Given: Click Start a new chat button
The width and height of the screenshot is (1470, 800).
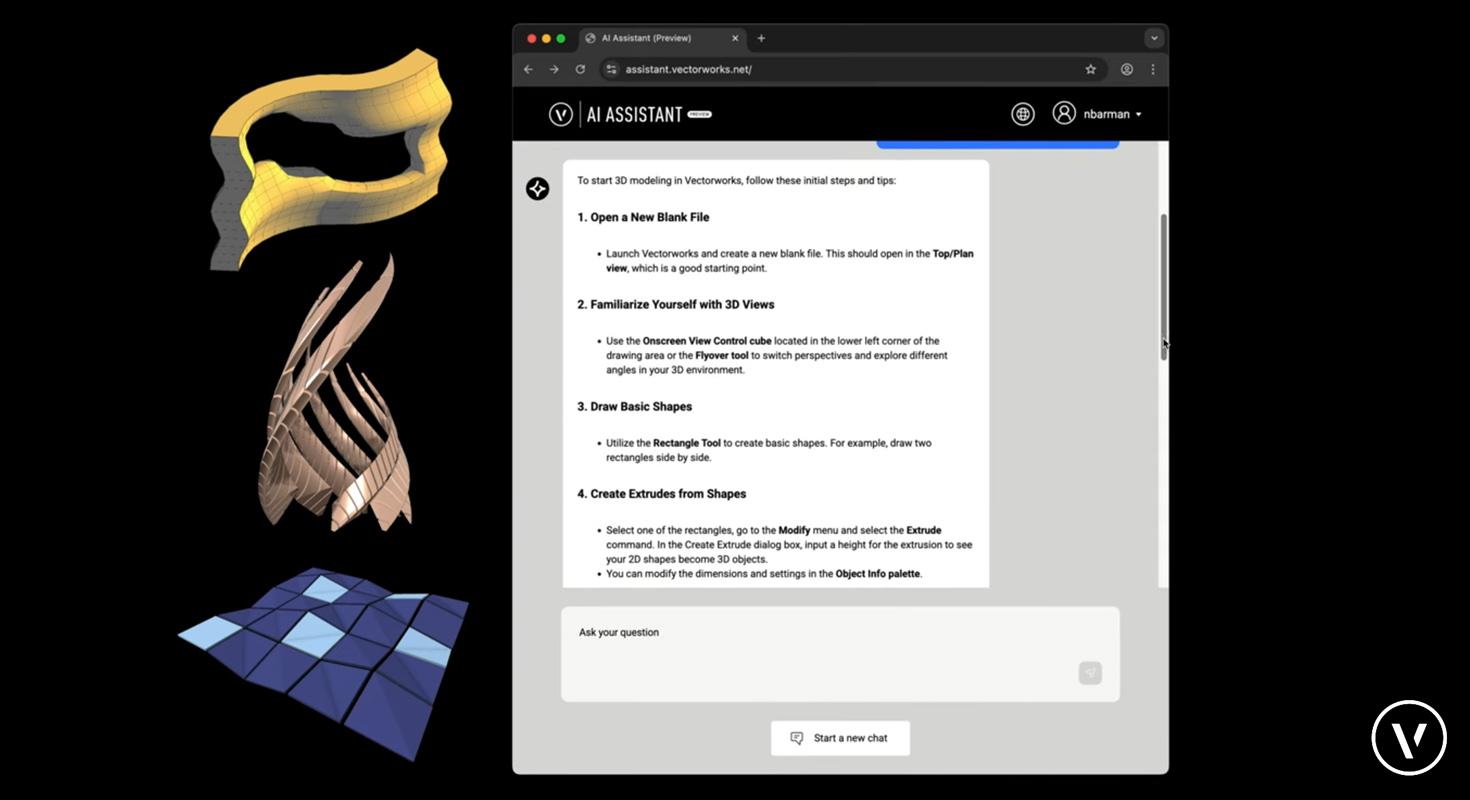Looking at the screenshot, I should (840, 738).
